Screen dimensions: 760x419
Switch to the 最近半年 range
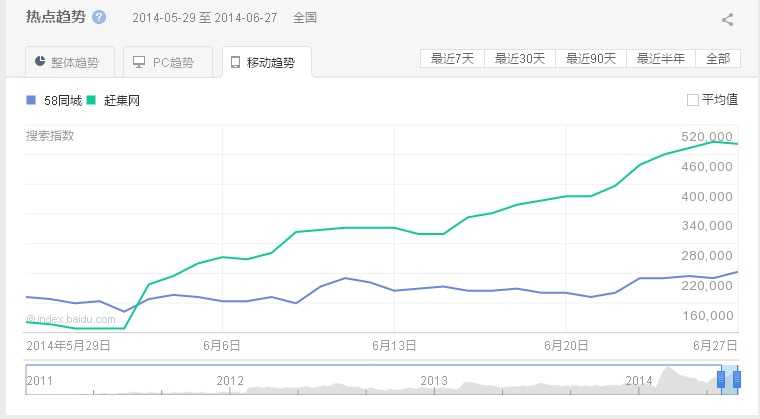pos(661,58)
